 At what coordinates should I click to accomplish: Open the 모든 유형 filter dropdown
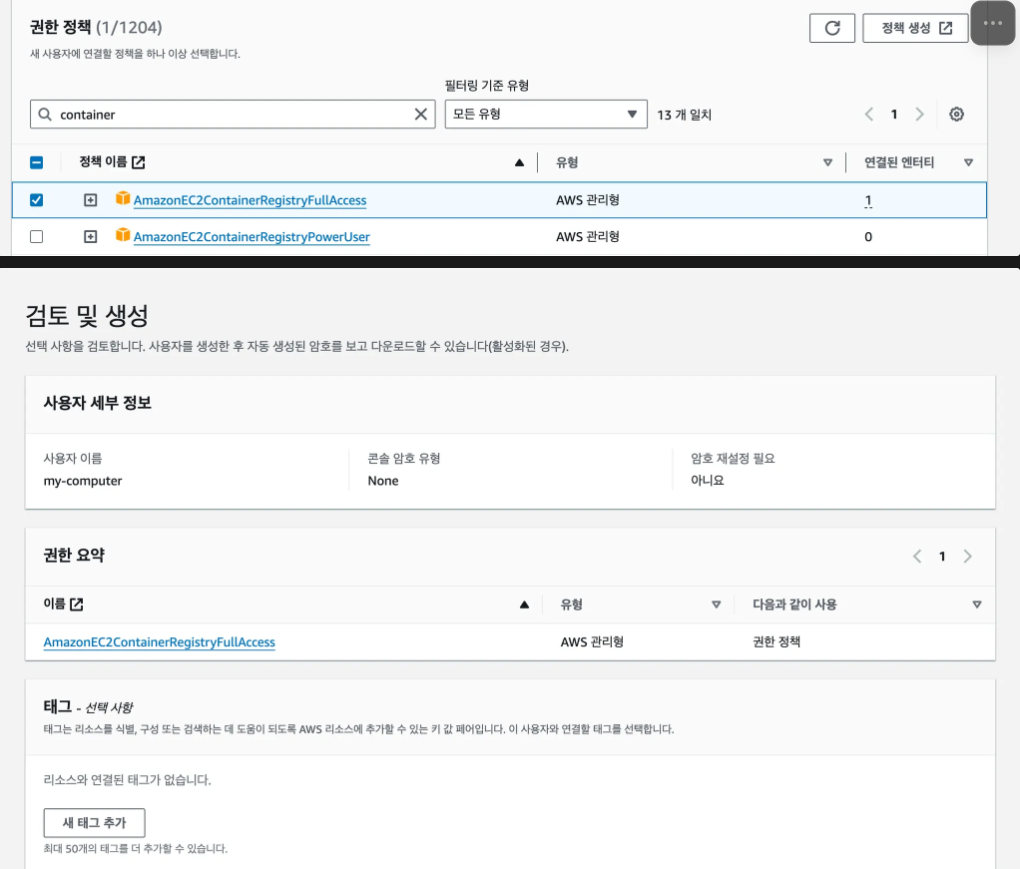tap(546, 114)
